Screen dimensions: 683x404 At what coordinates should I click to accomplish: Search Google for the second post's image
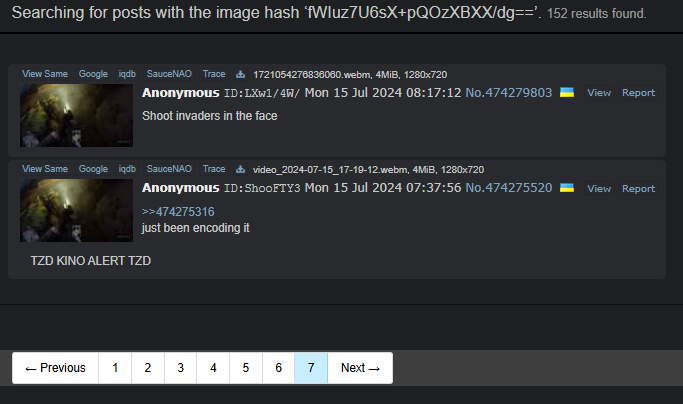pyautogui.click(x=93, y=169)
